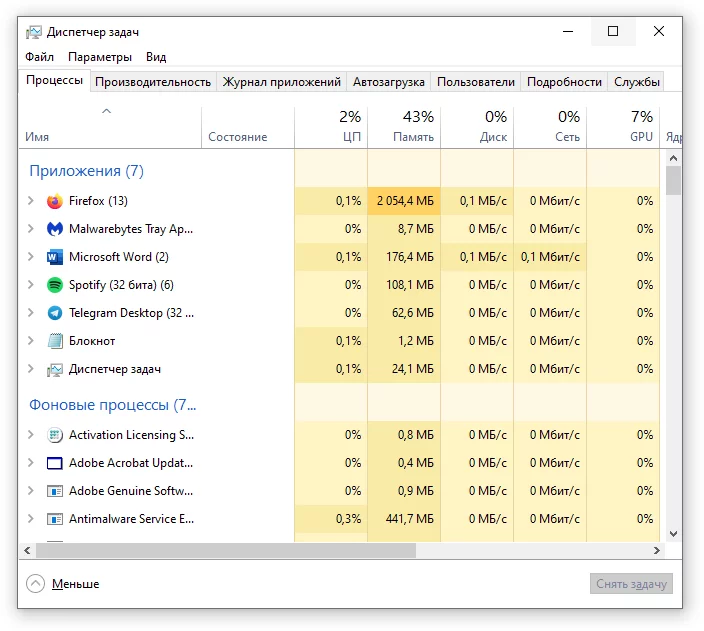Screen dimensions: 704x631
Task: Click the Блокнот (Notepad) icon
Action: tap(55, 341)
